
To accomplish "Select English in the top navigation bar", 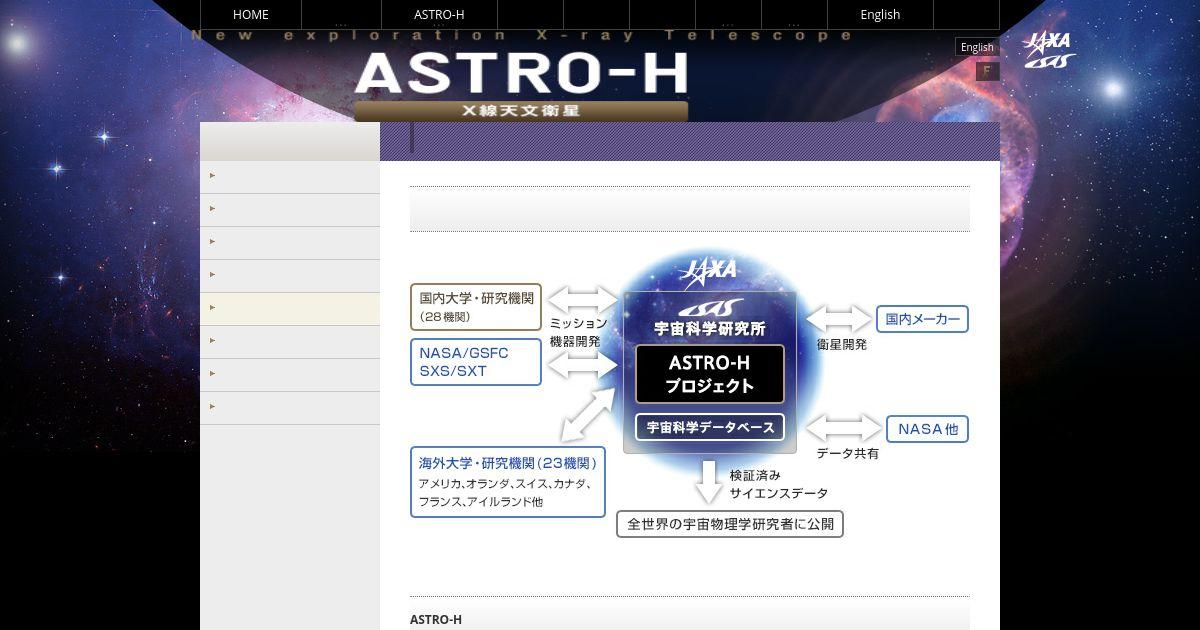I will (x=880, y=15).
